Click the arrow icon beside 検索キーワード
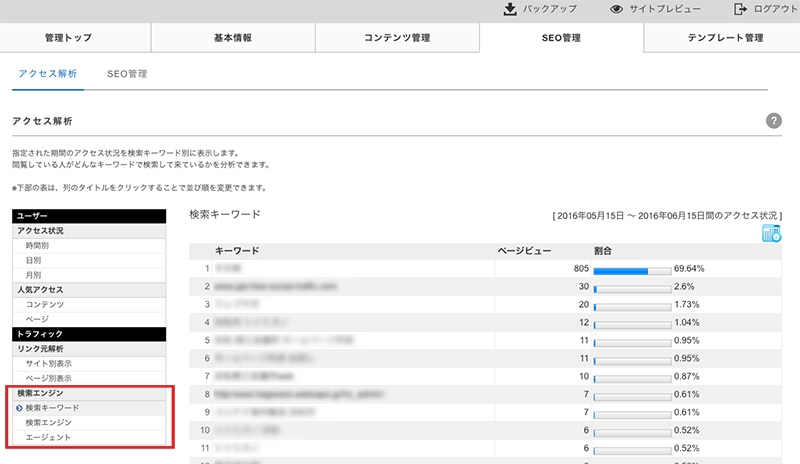Screen dimensions: 800x464 pyautogui.click(x=18, y=408)
